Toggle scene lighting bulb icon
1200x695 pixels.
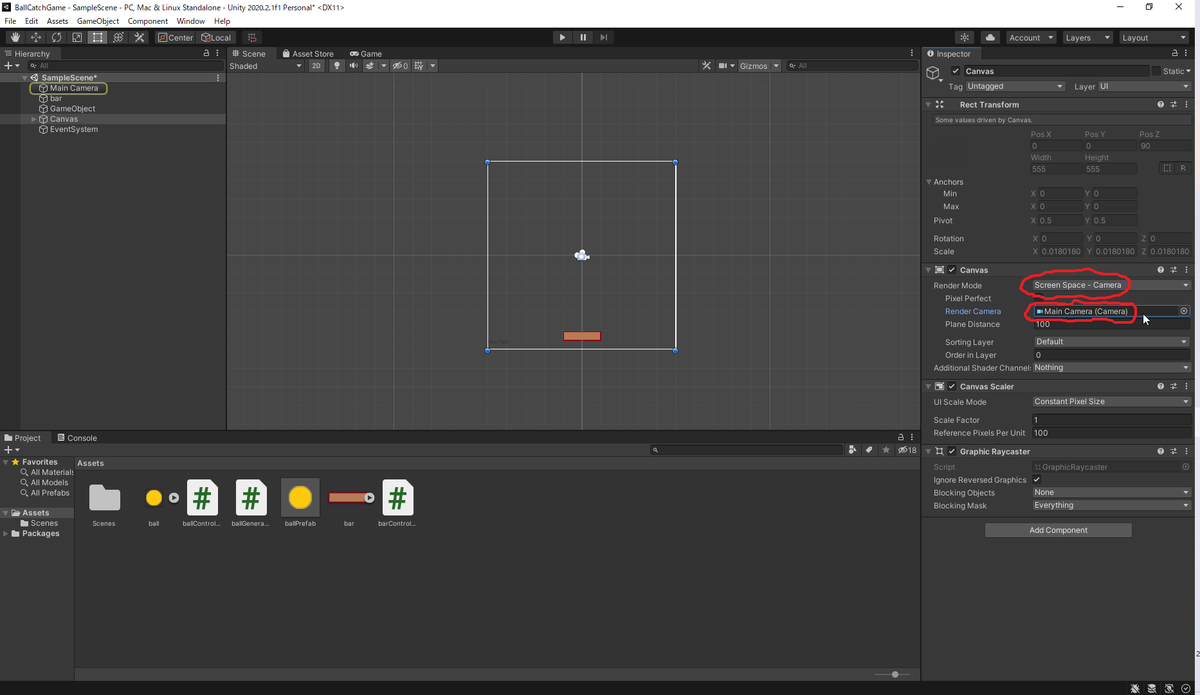coord(337,66)
